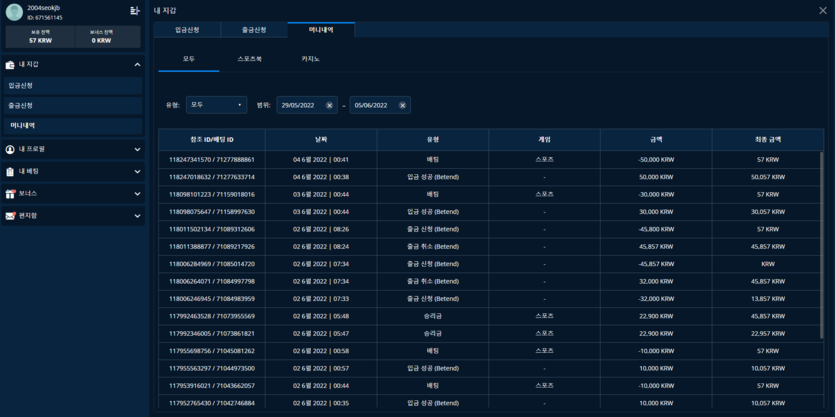
Task: Click the 금액 column header
Action: pos(656,140)
